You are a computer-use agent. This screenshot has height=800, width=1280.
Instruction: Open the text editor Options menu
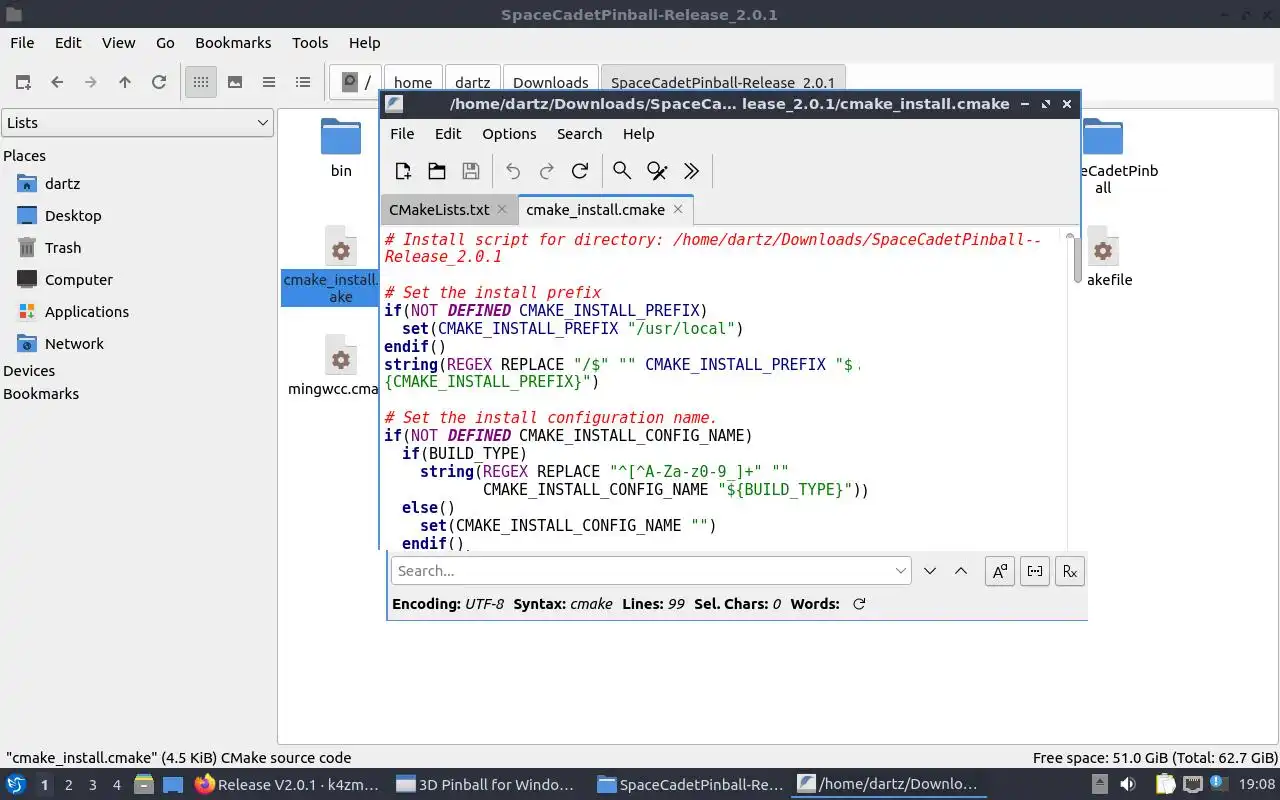tap(509, 134)
